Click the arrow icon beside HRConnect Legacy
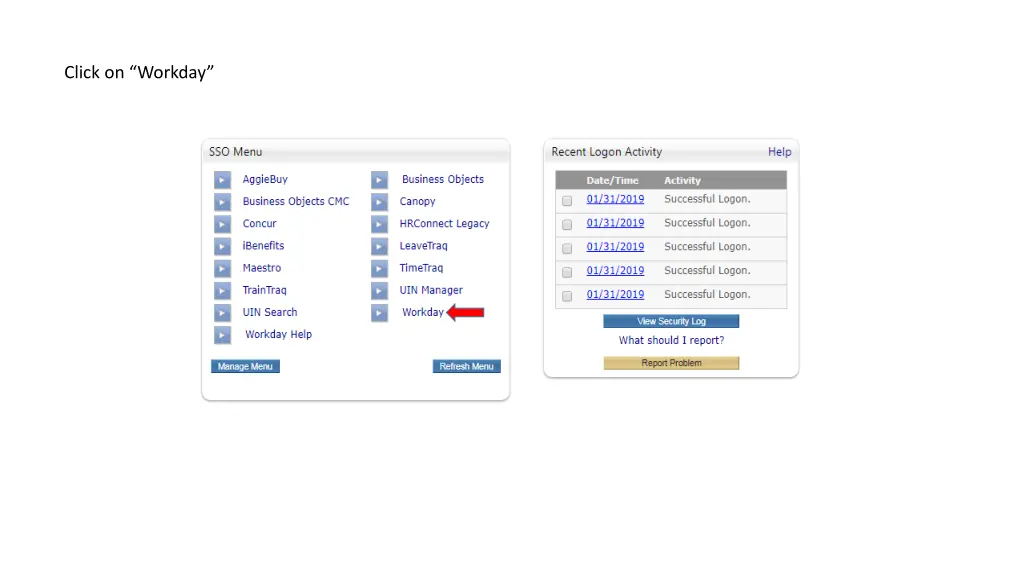This screenshot has width=1024, height=576. coord(379,224)
